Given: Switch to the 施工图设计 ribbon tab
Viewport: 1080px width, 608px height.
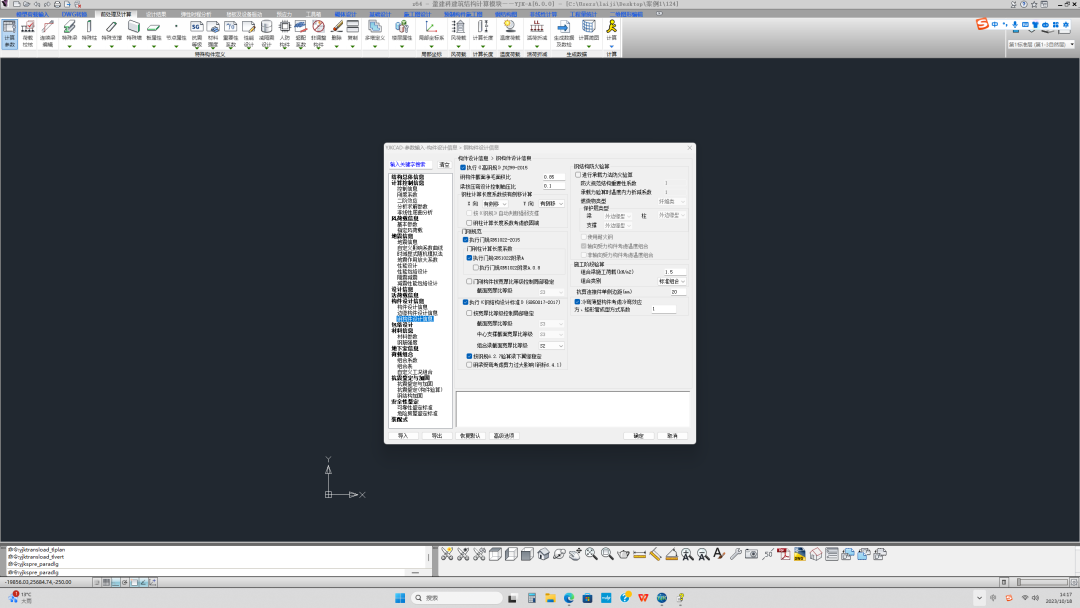Looking at the screenshot, I should (x=417, y=14).
